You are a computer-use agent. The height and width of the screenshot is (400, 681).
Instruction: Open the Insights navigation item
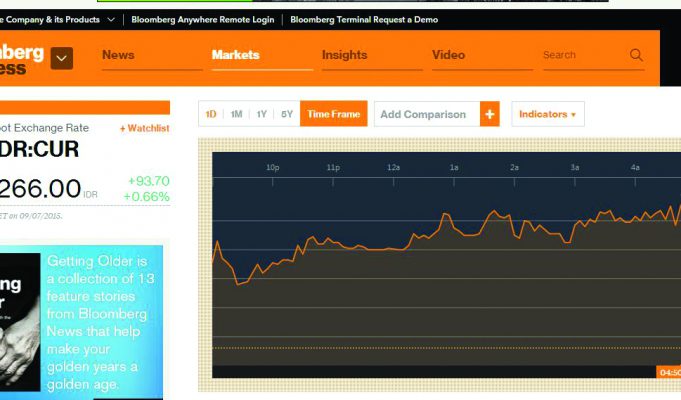point(344,55)
